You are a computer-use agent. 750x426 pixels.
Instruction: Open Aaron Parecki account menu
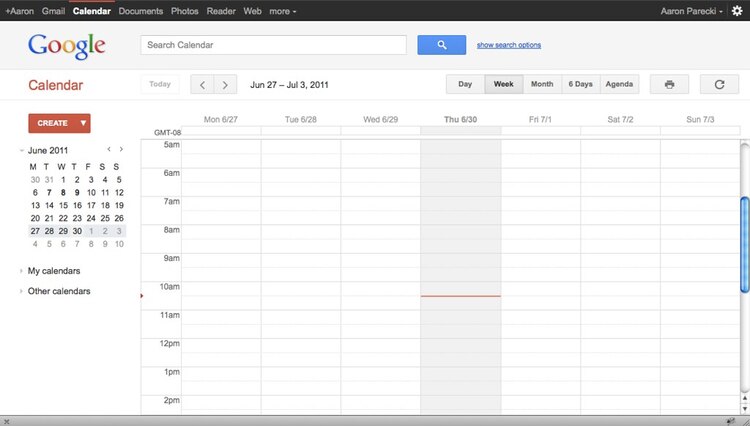(x=691, y=11)
